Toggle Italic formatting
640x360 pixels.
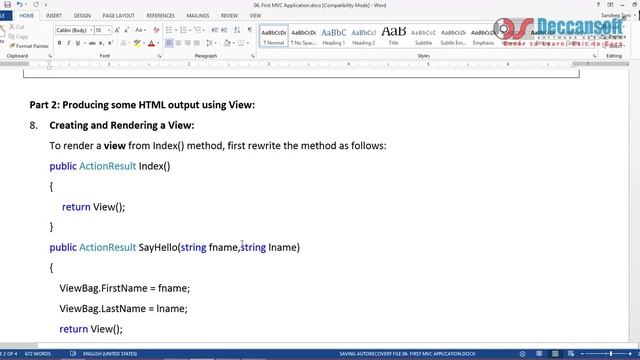click(x=69, y=43)
